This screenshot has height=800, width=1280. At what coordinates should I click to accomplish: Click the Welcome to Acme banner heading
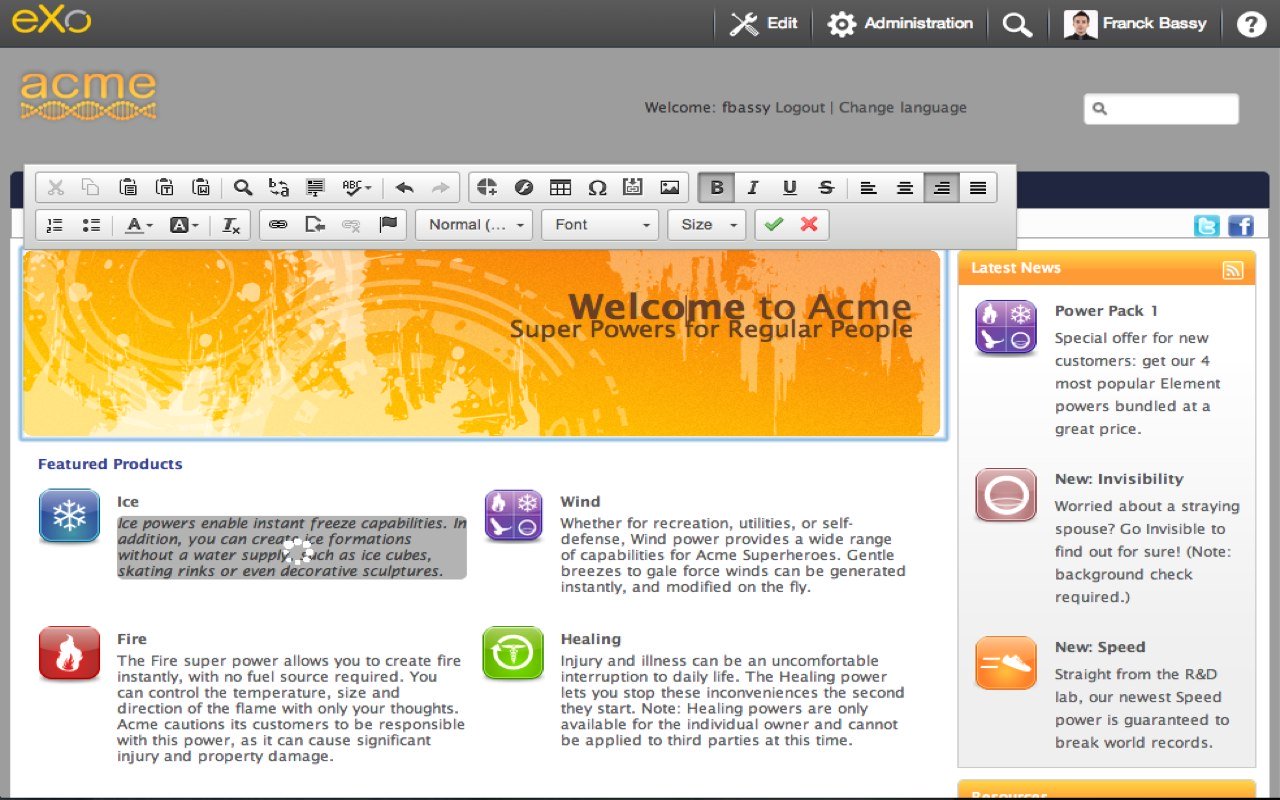point(739,306)
